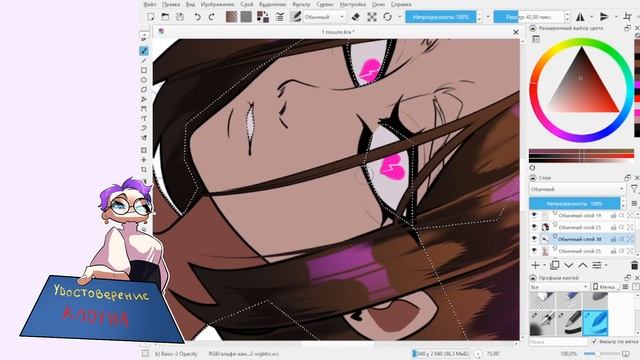Open the Файл menu
Viewport: 640px width, 360px height.
pos(150,4)
